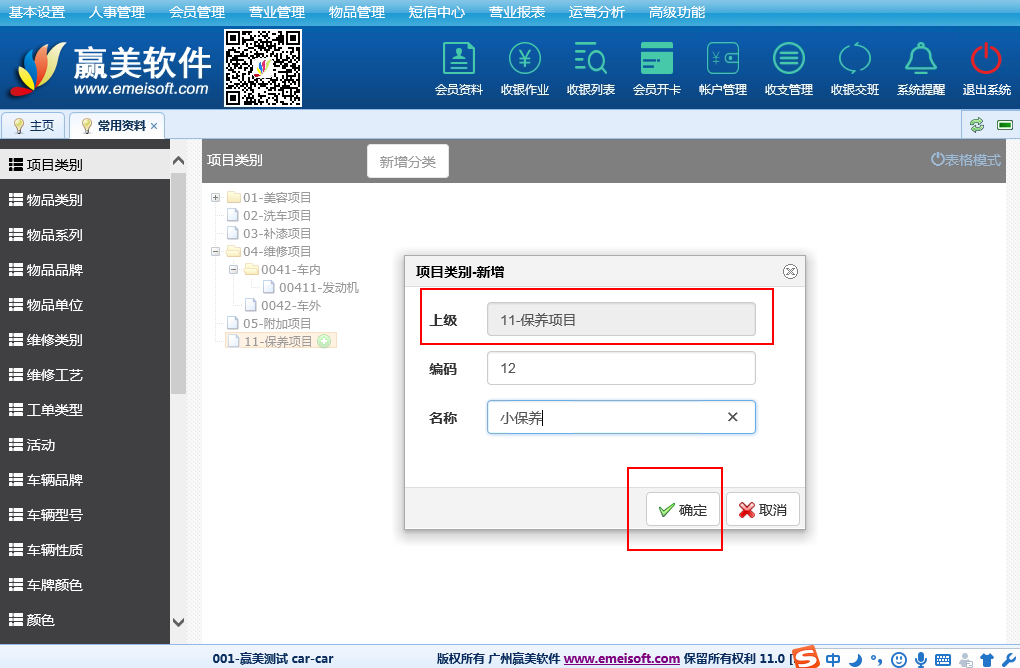This screenshot has height=668, width=1020.
Task: Select 车辆品牌 in the sidebar
Action: (54, 480)
